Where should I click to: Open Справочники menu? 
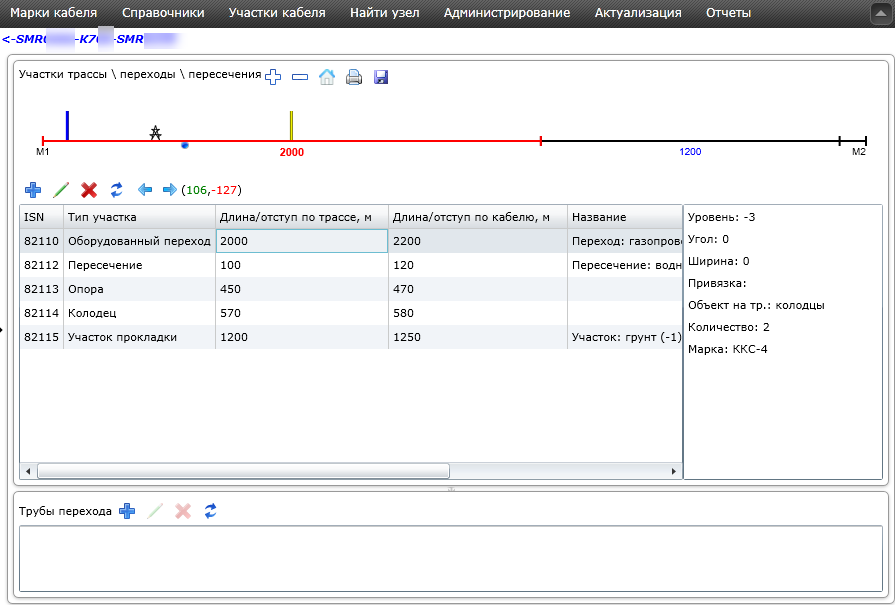click(x=163, y=13)
